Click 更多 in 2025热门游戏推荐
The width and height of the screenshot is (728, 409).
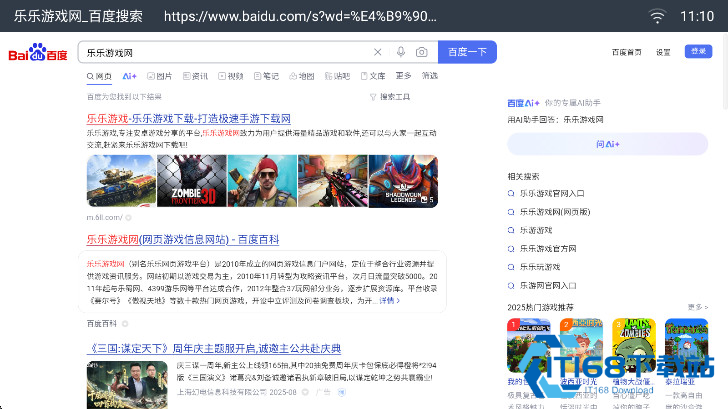[x=698, y=307]
